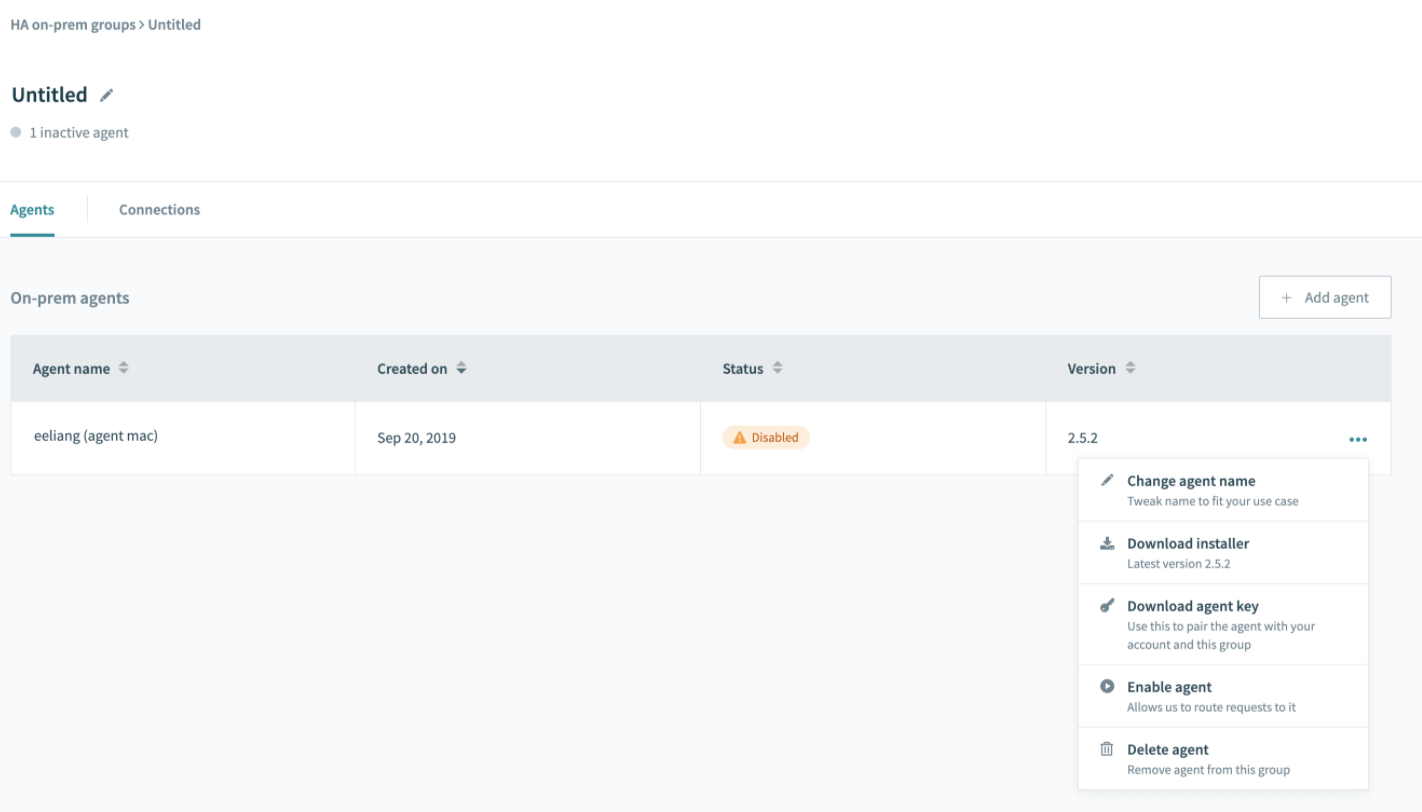Viewport: 1422px width, 812px height.
Task: Select the Agents tab
Action: click(x=32, y=210)
